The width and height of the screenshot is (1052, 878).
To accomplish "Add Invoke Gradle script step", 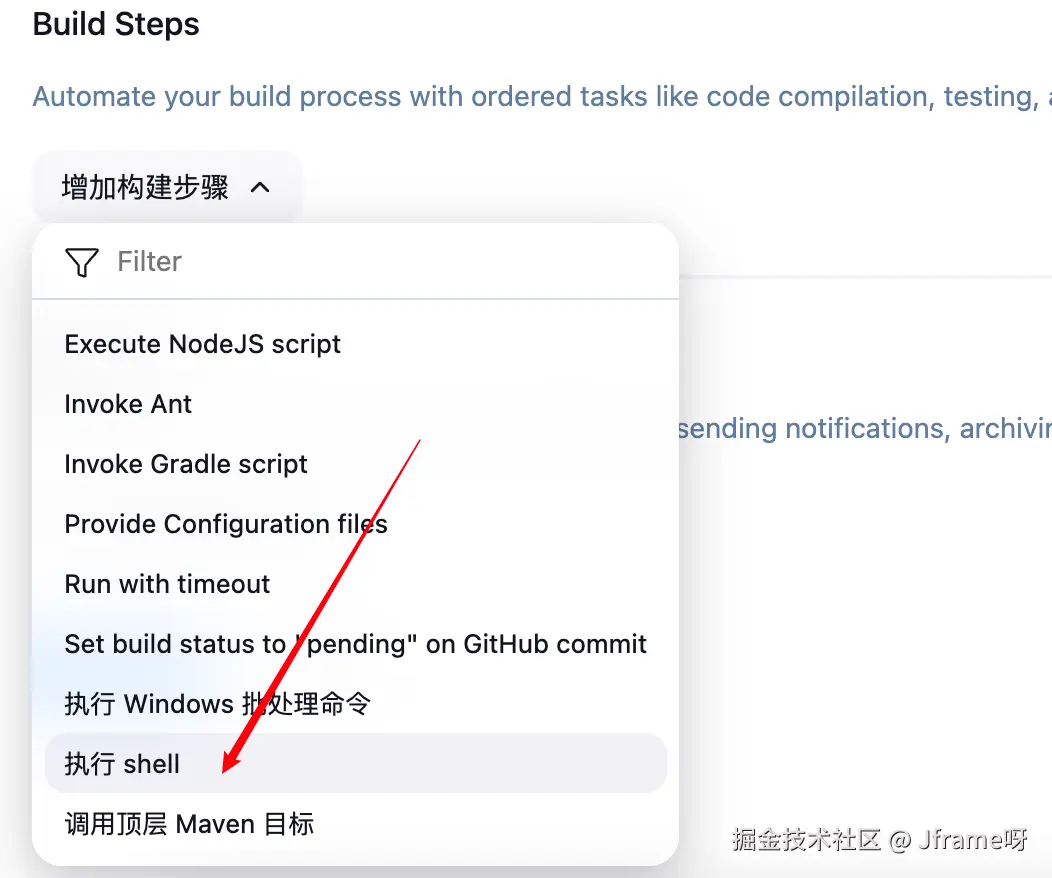I will 186,464.
